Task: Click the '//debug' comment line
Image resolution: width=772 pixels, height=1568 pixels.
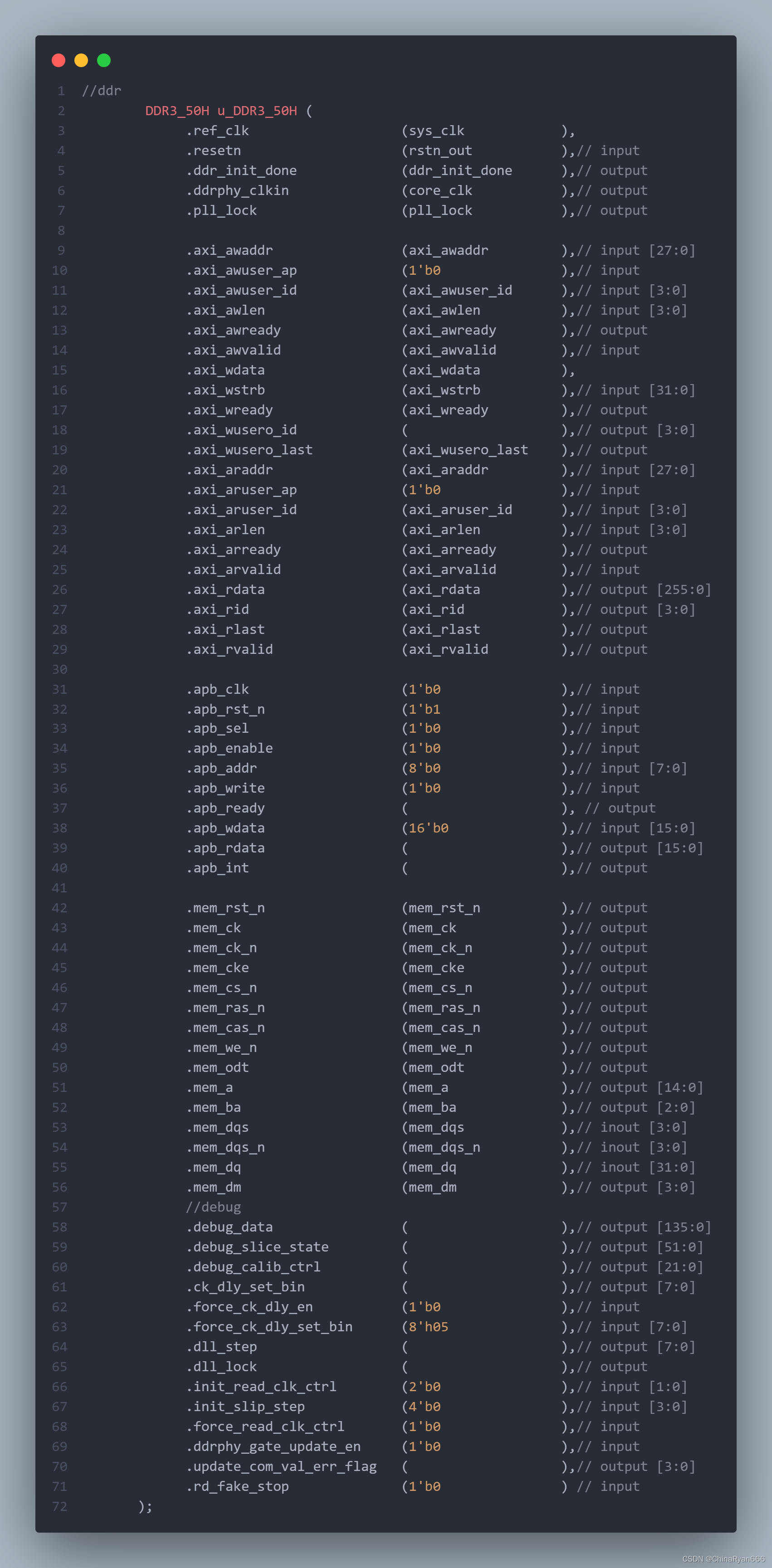Action: click(x=213, y=1208)
